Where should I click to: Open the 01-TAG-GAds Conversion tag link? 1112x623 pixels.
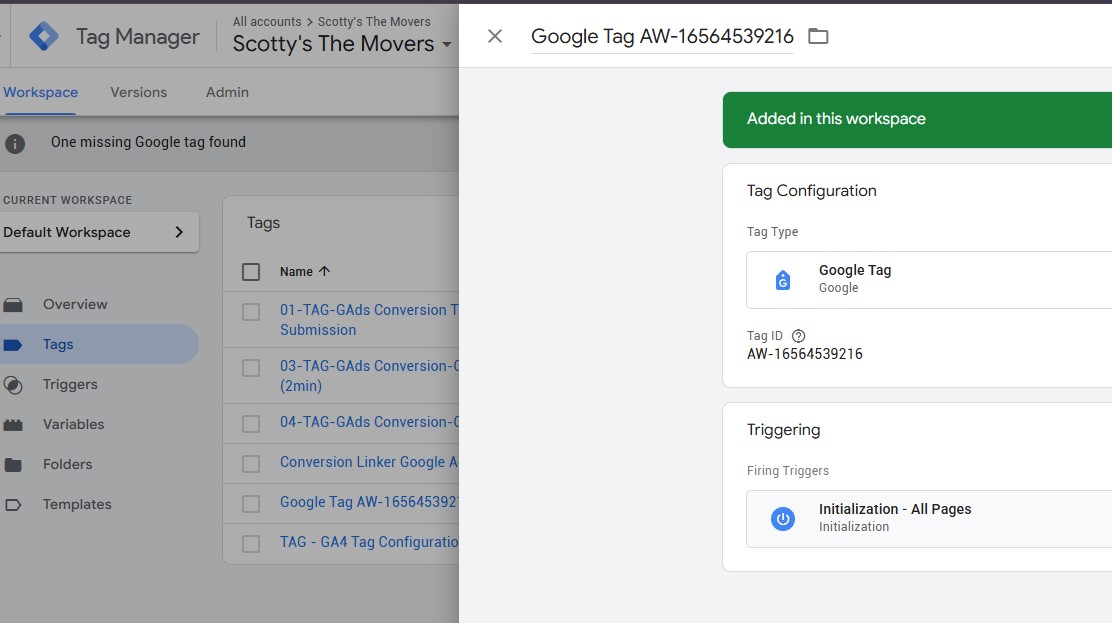(x=369, y=320)
